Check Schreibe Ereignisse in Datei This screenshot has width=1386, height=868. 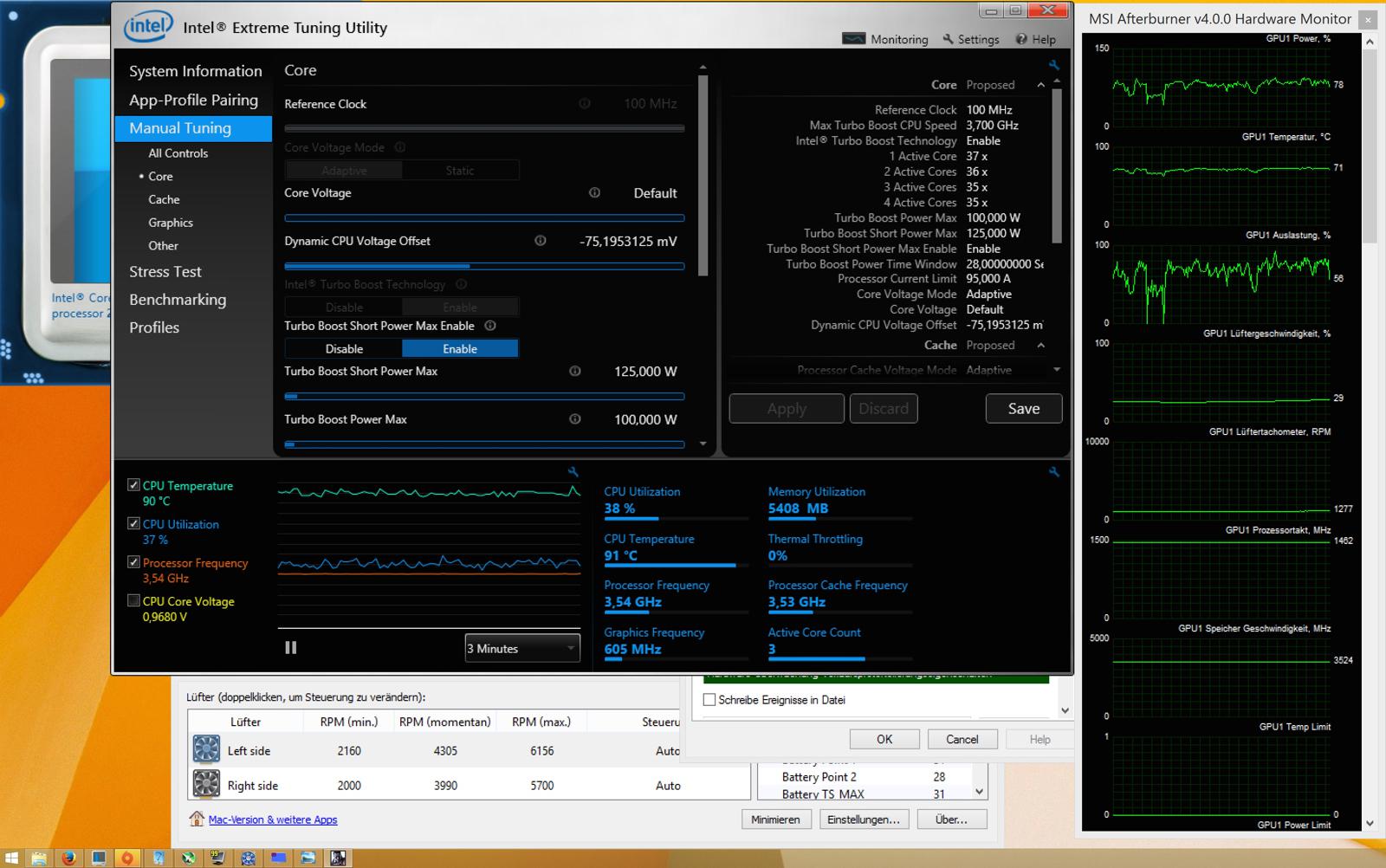[x=709, y=699]
